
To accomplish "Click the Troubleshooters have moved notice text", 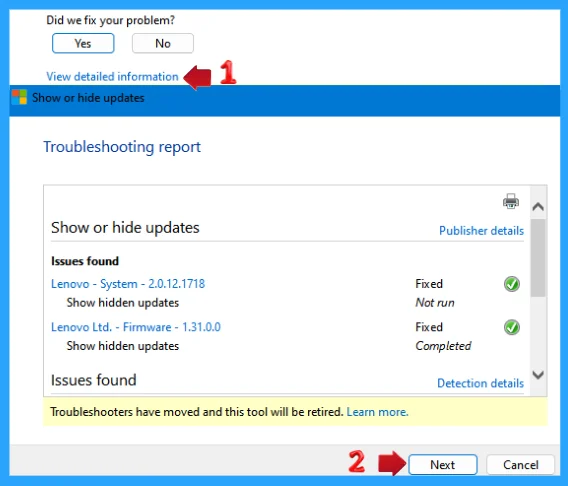I will pyautogui.click(x=197, y=412).
